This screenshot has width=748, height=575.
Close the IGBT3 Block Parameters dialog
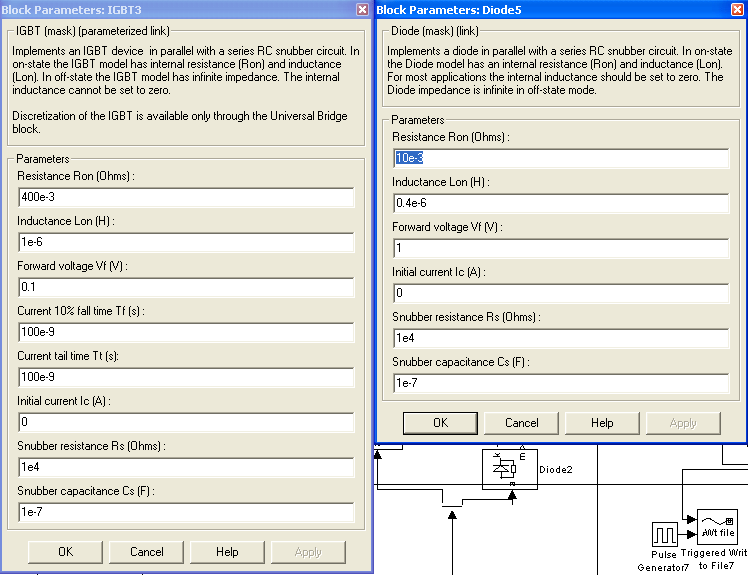click(x=363, y=10)
